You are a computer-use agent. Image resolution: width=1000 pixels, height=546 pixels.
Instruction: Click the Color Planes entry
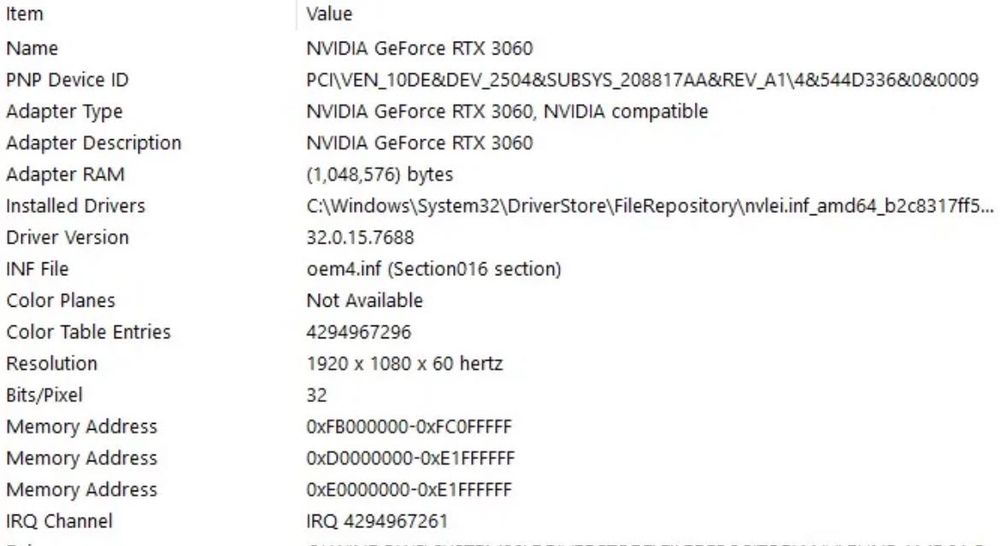(60, 301)
